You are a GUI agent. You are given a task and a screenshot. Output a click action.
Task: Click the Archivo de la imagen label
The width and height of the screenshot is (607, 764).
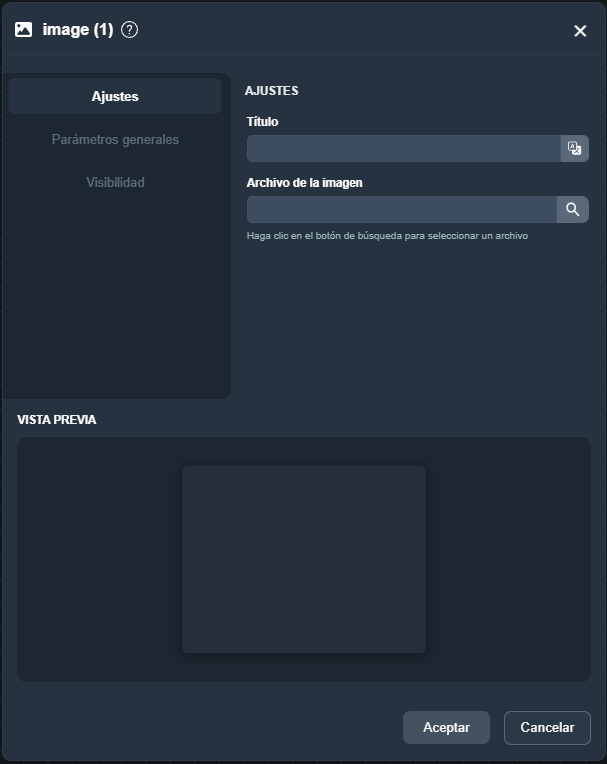pos(304,183)
